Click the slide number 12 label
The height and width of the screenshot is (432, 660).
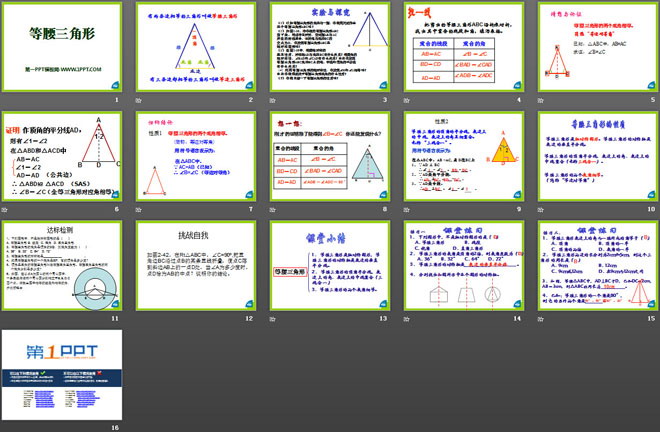point(249,318)
